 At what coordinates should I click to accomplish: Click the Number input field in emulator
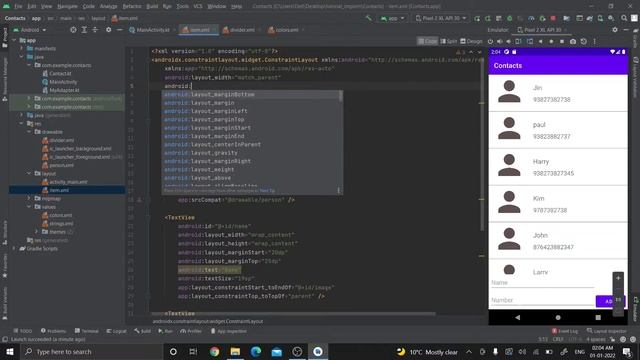click(x=542, y=300)
